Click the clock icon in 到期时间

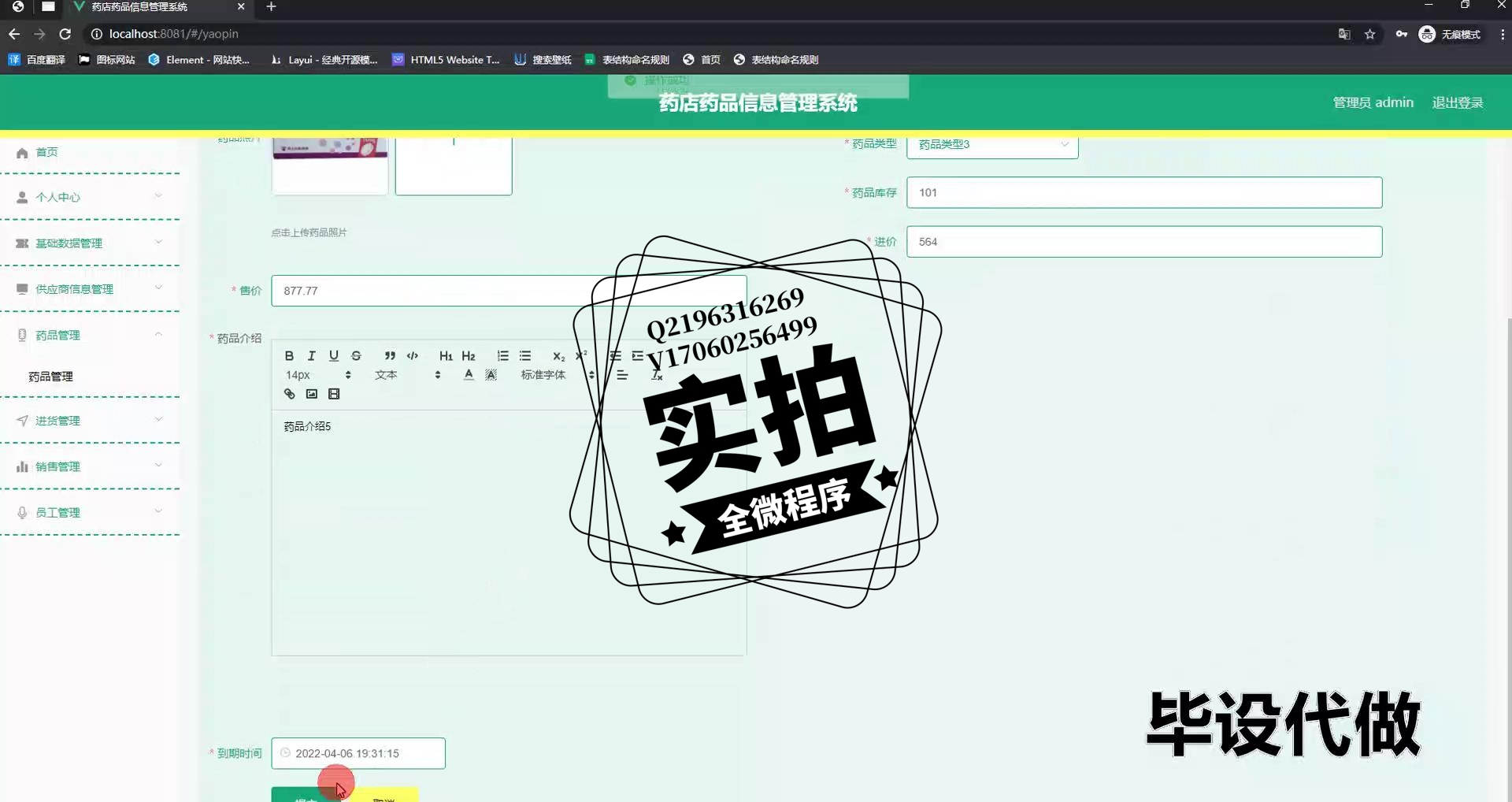(x=285, y=753)
